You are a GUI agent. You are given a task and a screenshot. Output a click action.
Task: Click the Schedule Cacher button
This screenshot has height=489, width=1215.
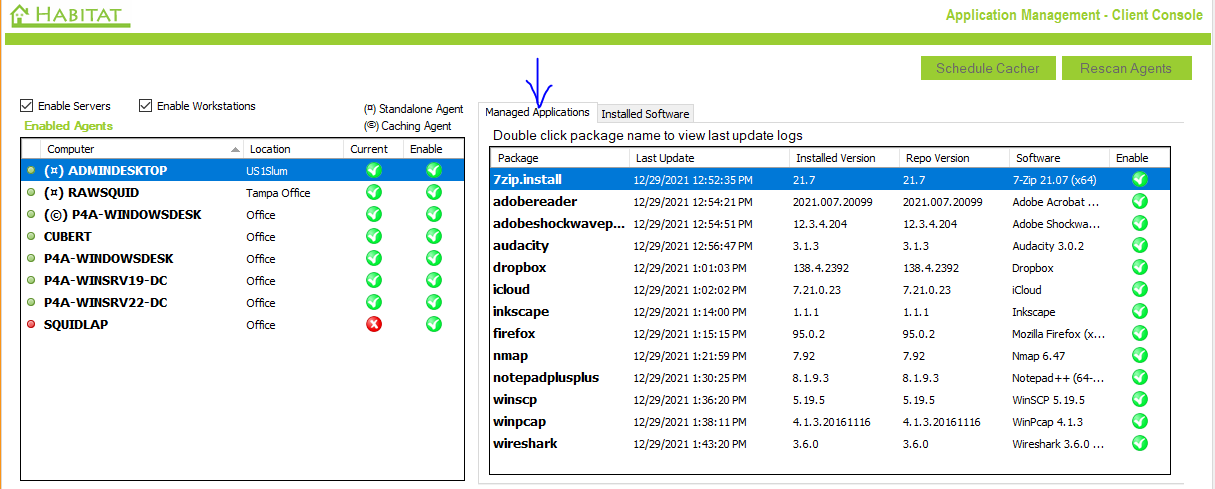[x=987, y=68]
